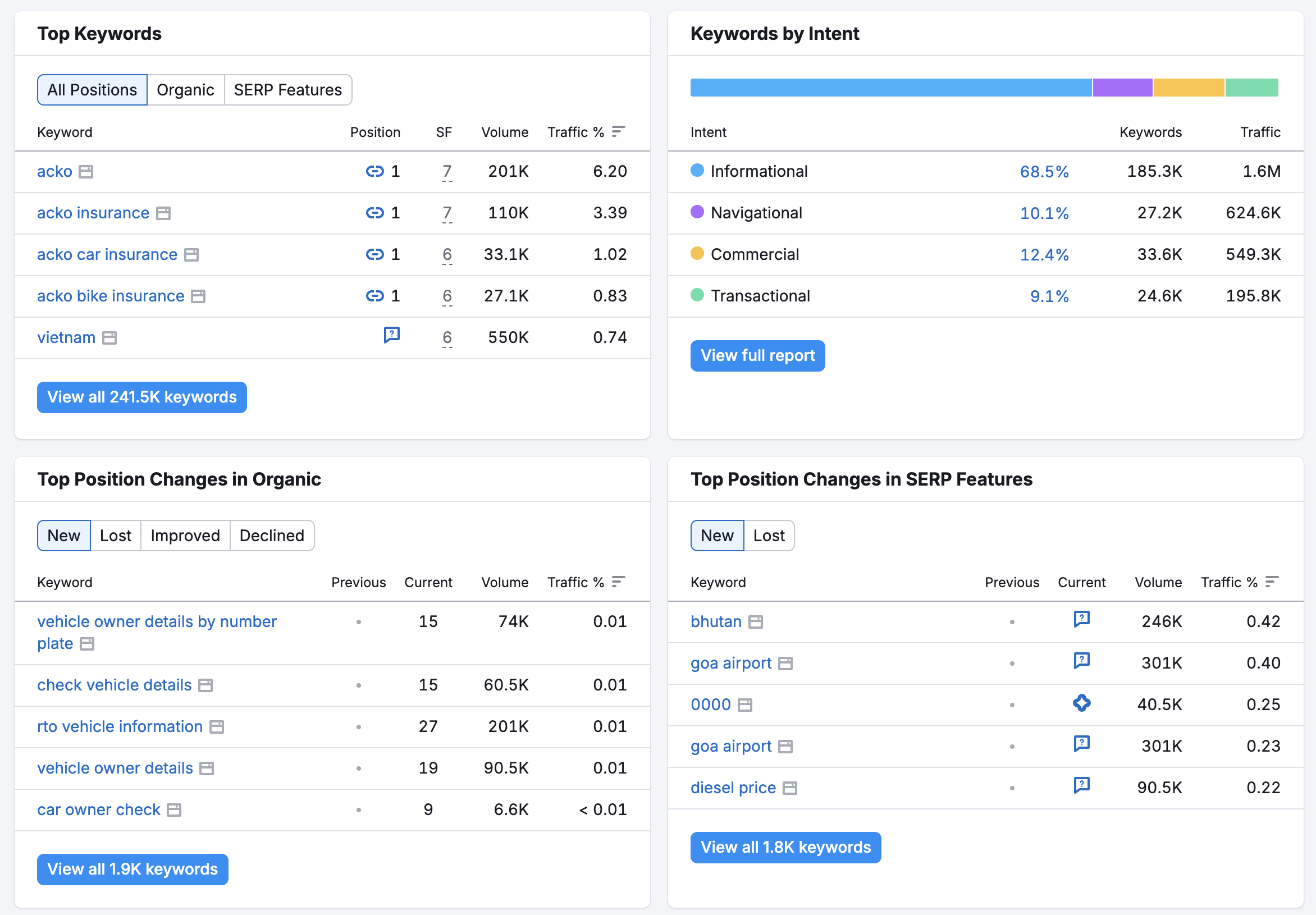Open the car owner check keyword link
Viewport: 1316px width, 915px height.
[99, 809]
